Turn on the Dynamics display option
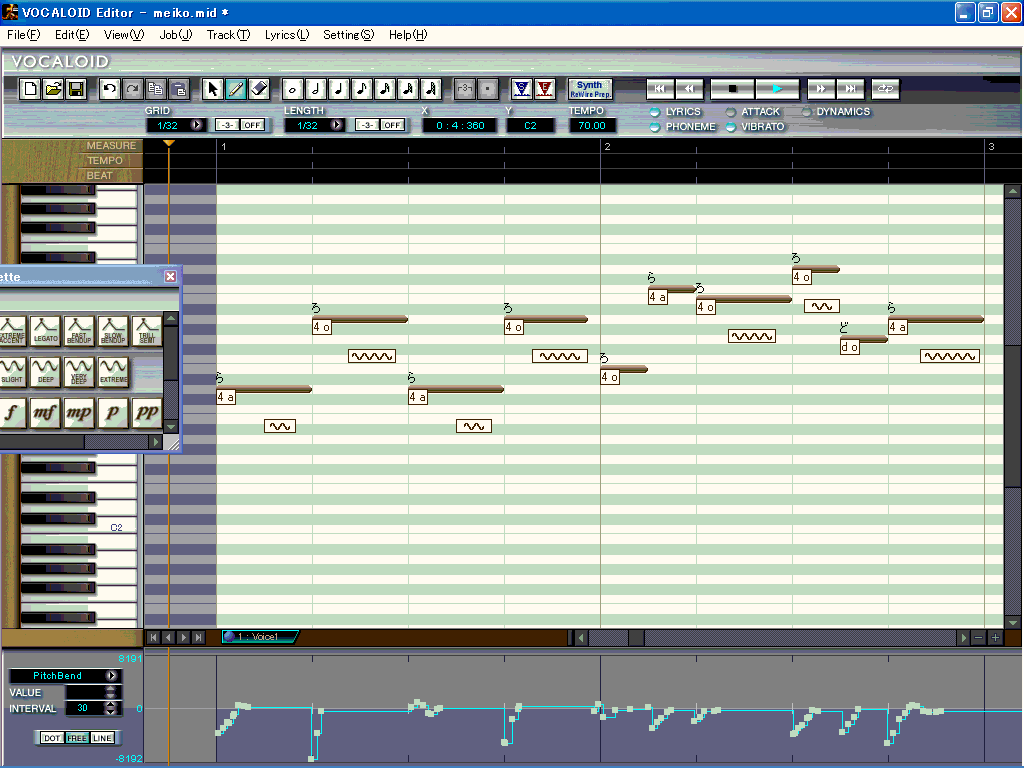Screen dimensions: 1024x768 [x=806, y=112]
